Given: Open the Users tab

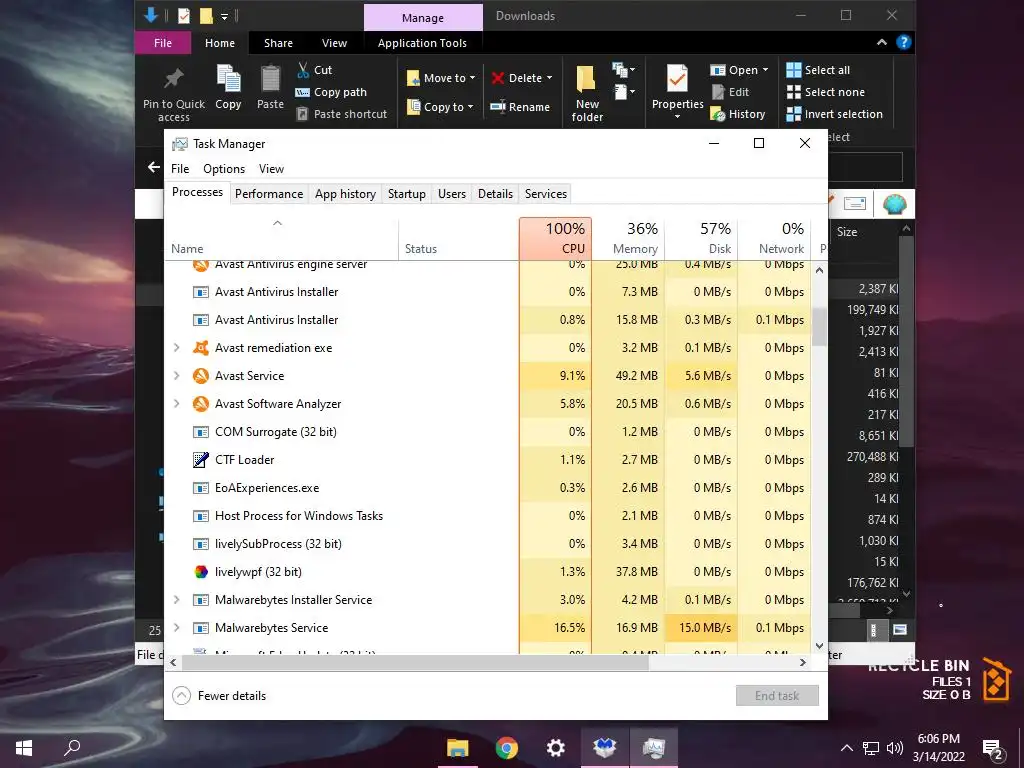Looking at the screenshot, I should coord(452,194).
